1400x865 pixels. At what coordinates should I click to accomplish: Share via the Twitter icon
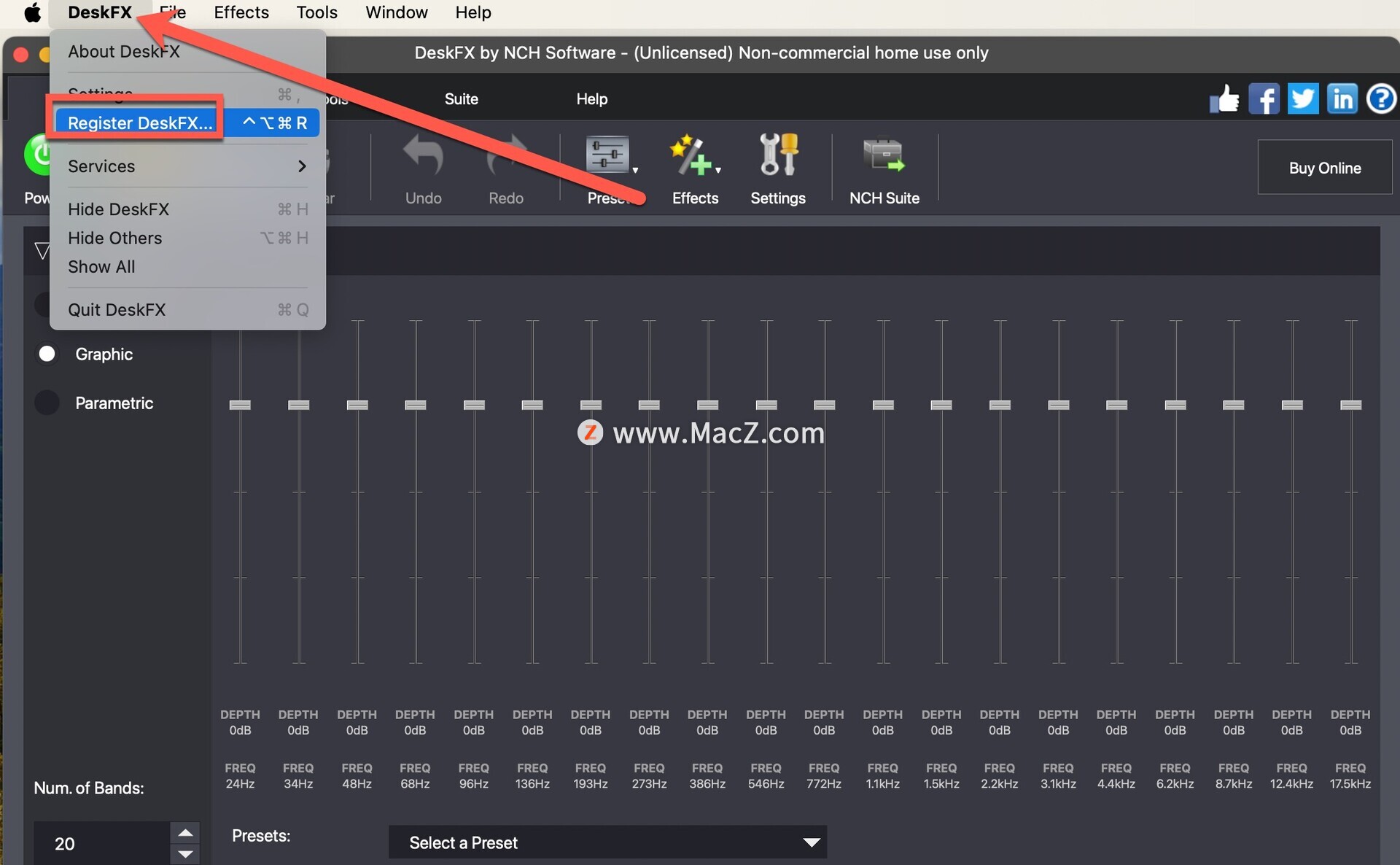point(1303,98)
